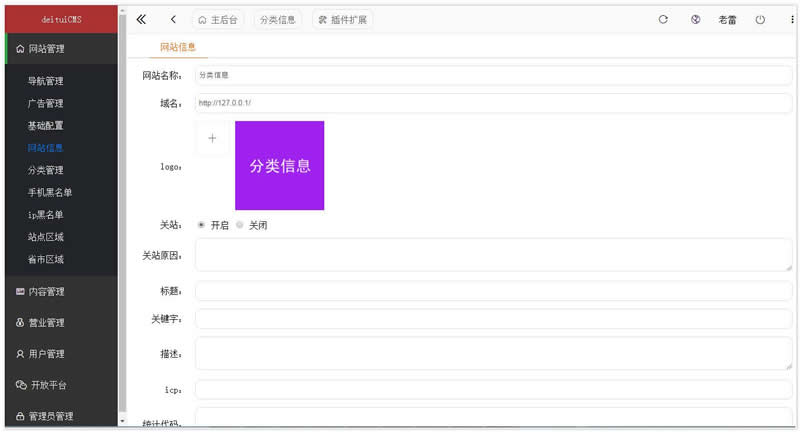Click the 域名 input field
Image resolution: width=800 pixels, height=432 pixels.
[492, 103]
